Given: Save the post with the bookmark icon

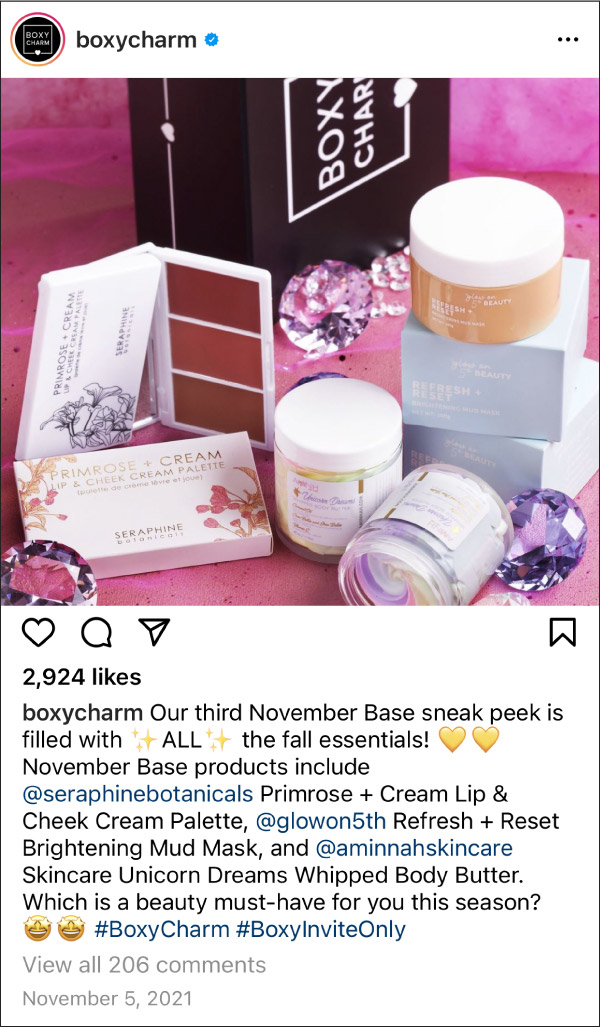Looking at the screenshot, I should pos(562,633).
